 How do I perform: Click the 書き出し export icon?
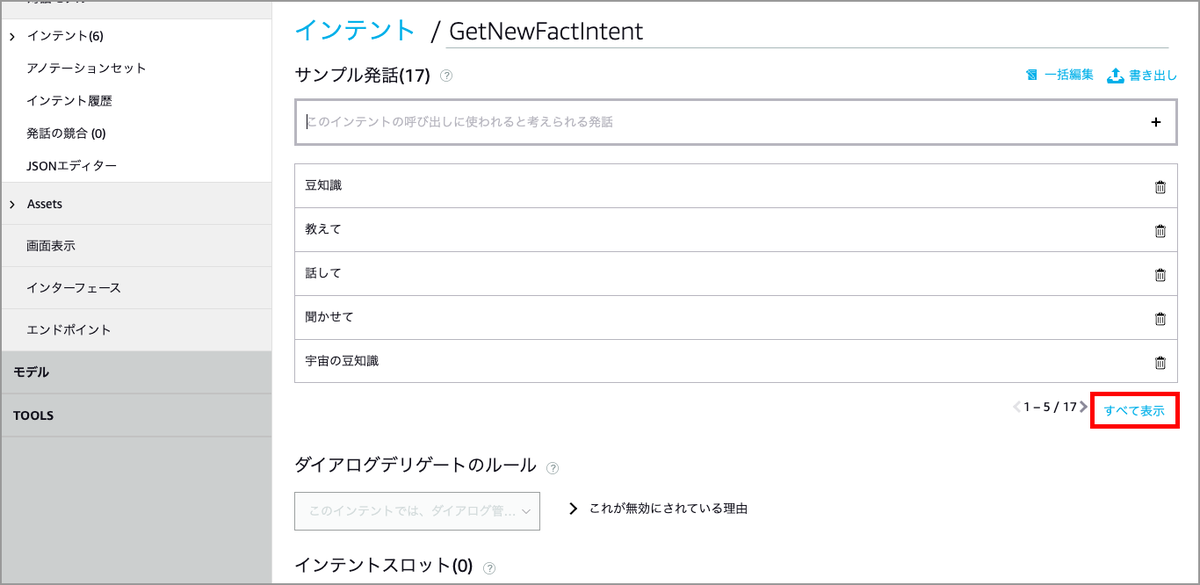click(1115, 74)
